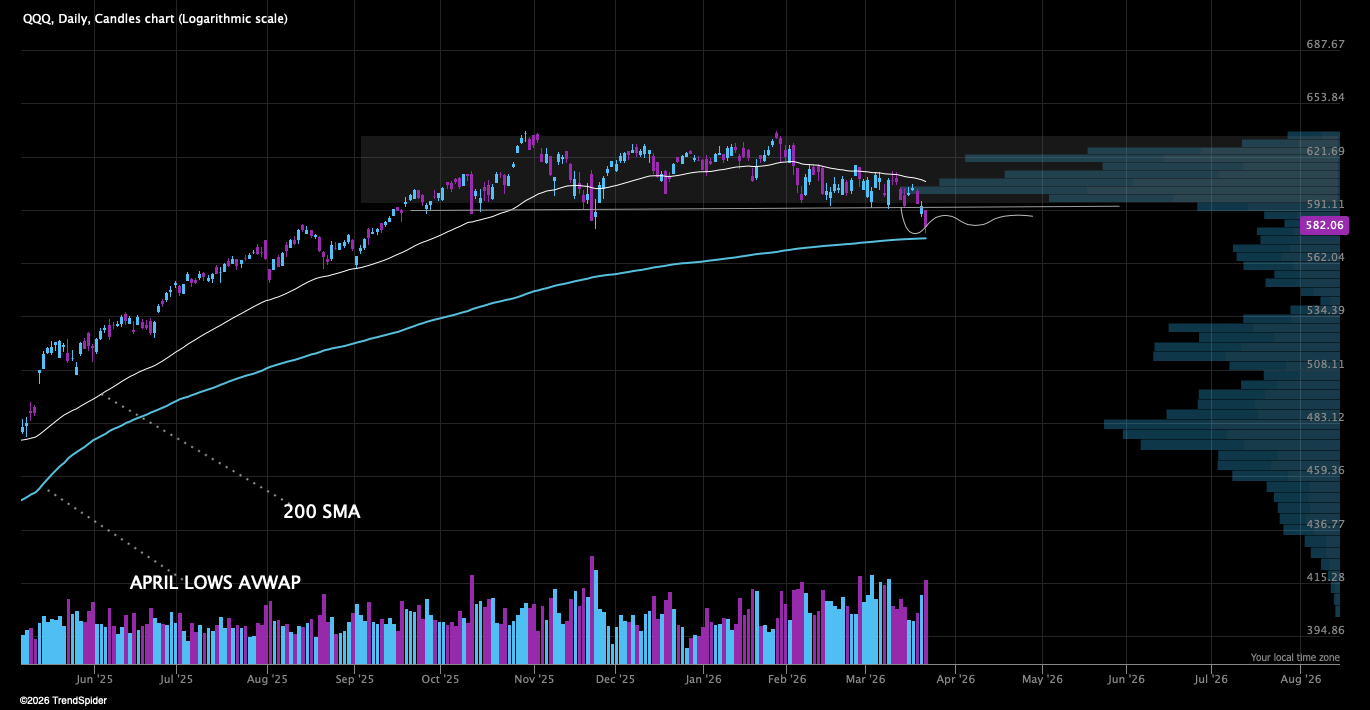Click the Aug '26 date axis label
The image size is (1370, 710).
point(1300,679)
